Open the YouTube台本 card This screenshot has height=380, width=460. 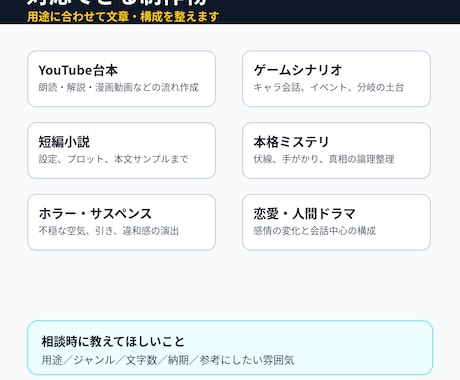(121, 79)
